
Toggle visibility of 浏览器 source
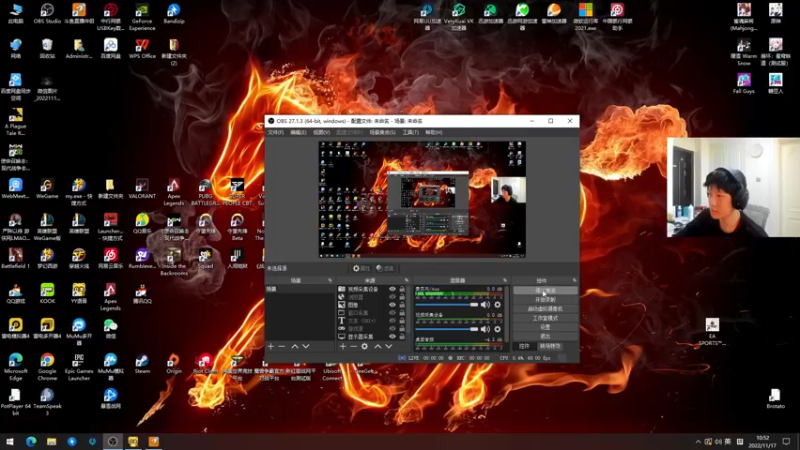point(392,297)
